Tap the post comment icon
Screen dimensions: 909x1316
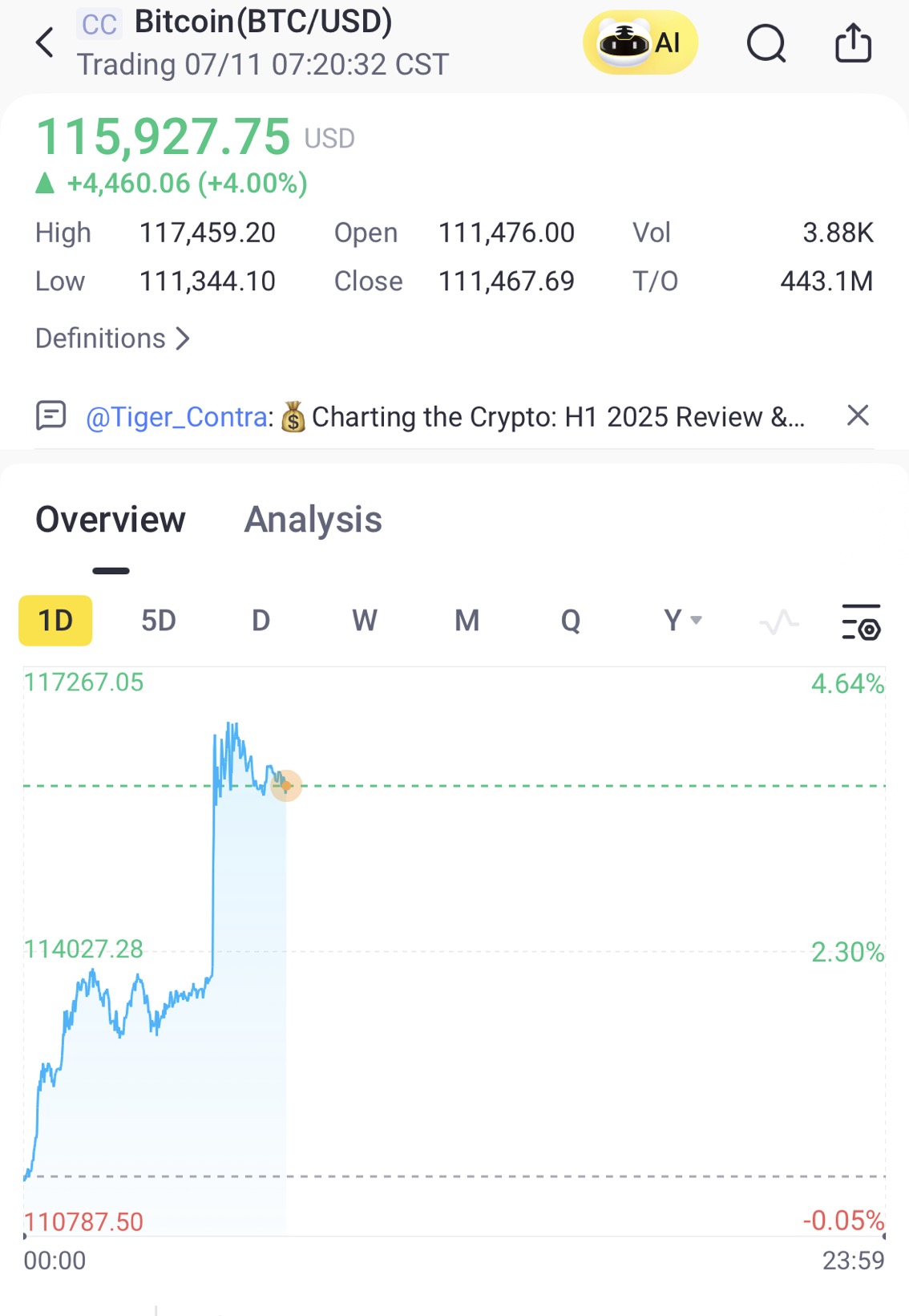(x=51, y=416)
